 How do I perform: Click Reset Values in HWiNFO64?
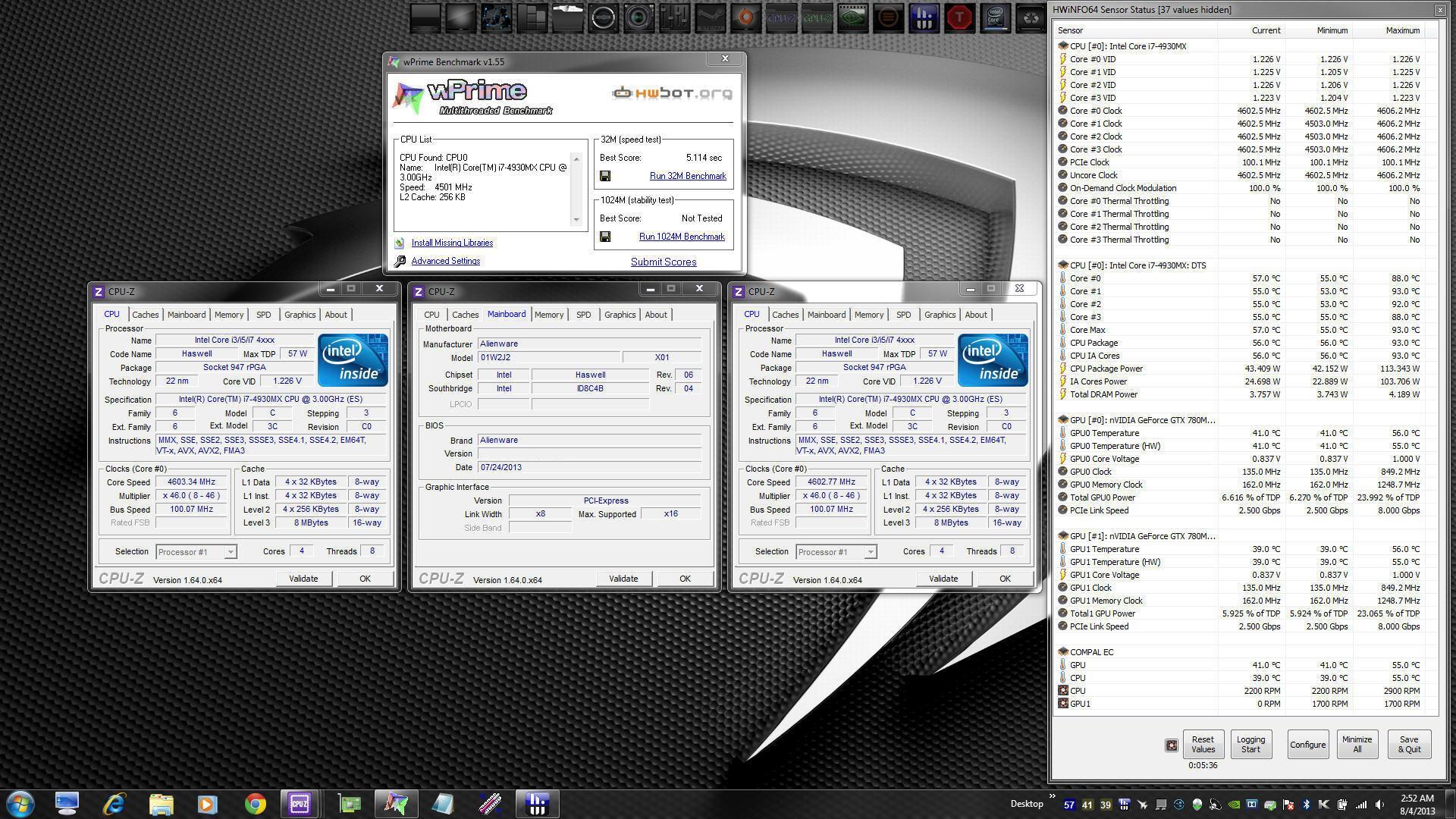click(1203, 745)
